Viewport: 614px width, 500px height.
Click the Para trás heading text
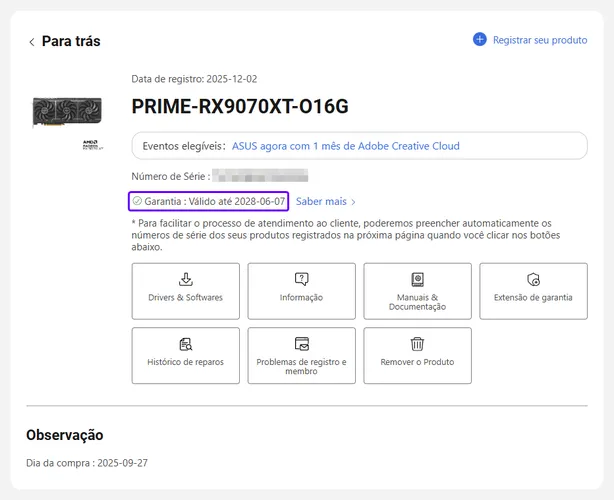tap(71, 41)
